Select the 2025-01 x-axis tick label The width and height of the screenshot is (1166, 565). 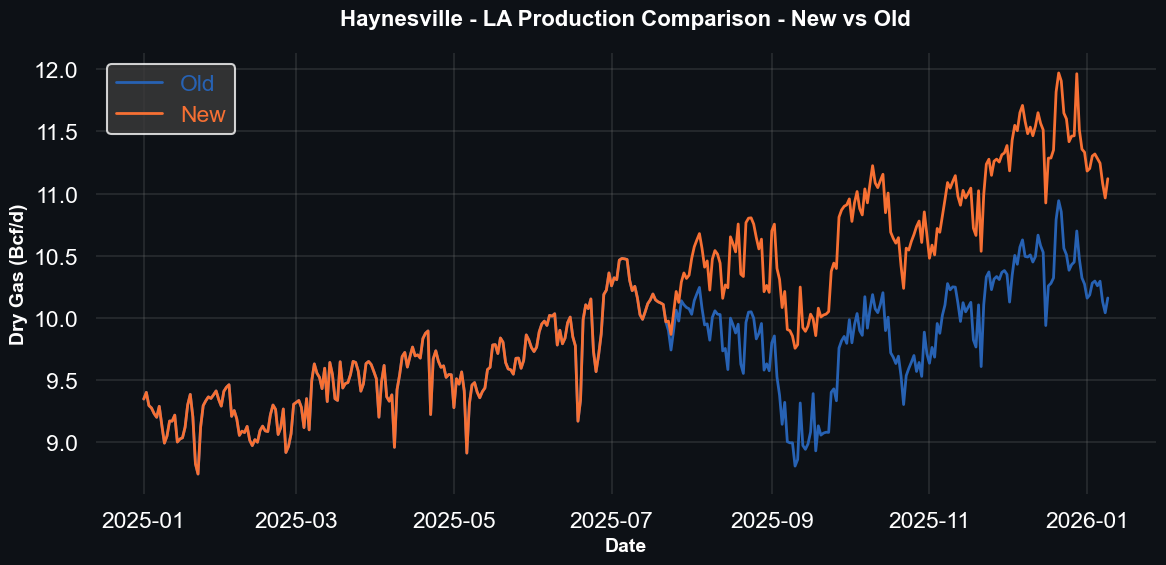point(144,520)
